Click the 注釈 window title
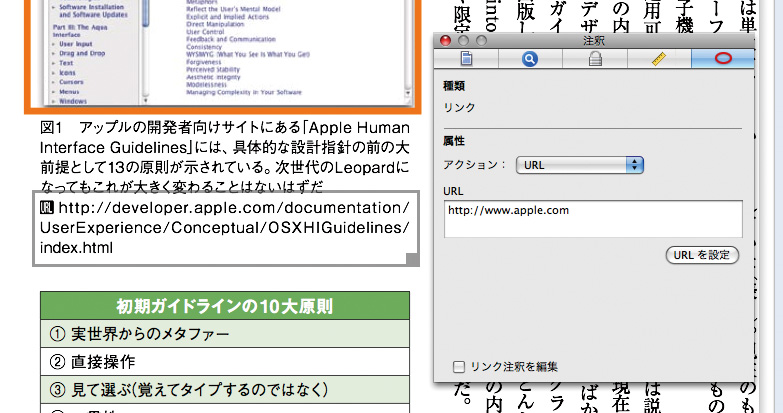The width and height of the screenshot is (783, 413). (x=594, y=40)
